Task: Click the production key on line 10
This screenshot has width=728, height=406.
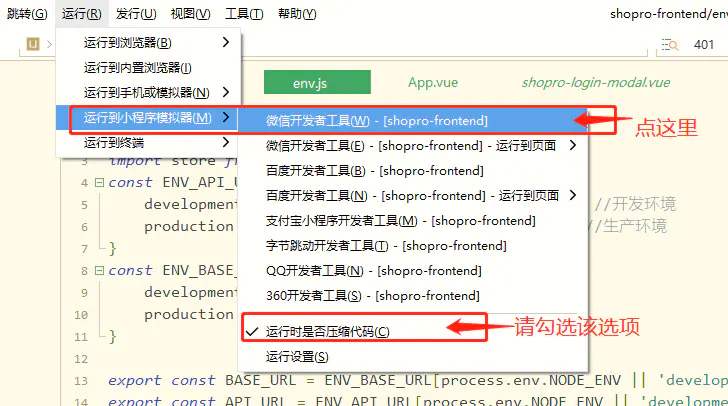Action: pyautogui.click(x=189, y=314)
